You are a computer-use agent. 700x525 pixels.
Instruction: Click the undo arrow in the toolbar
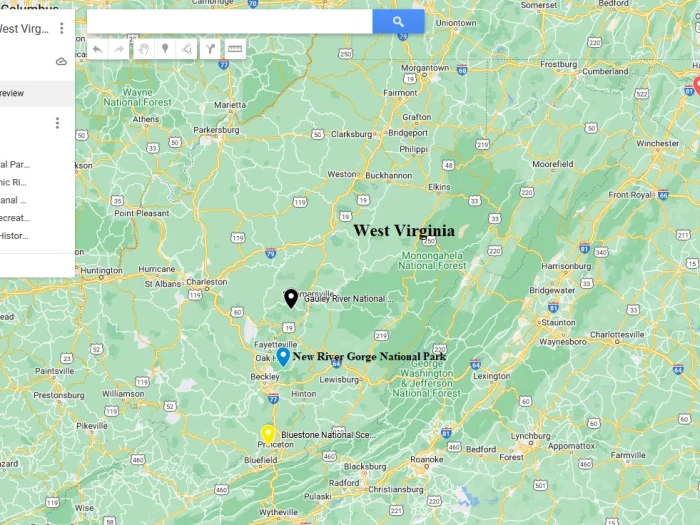coord(98,49)
